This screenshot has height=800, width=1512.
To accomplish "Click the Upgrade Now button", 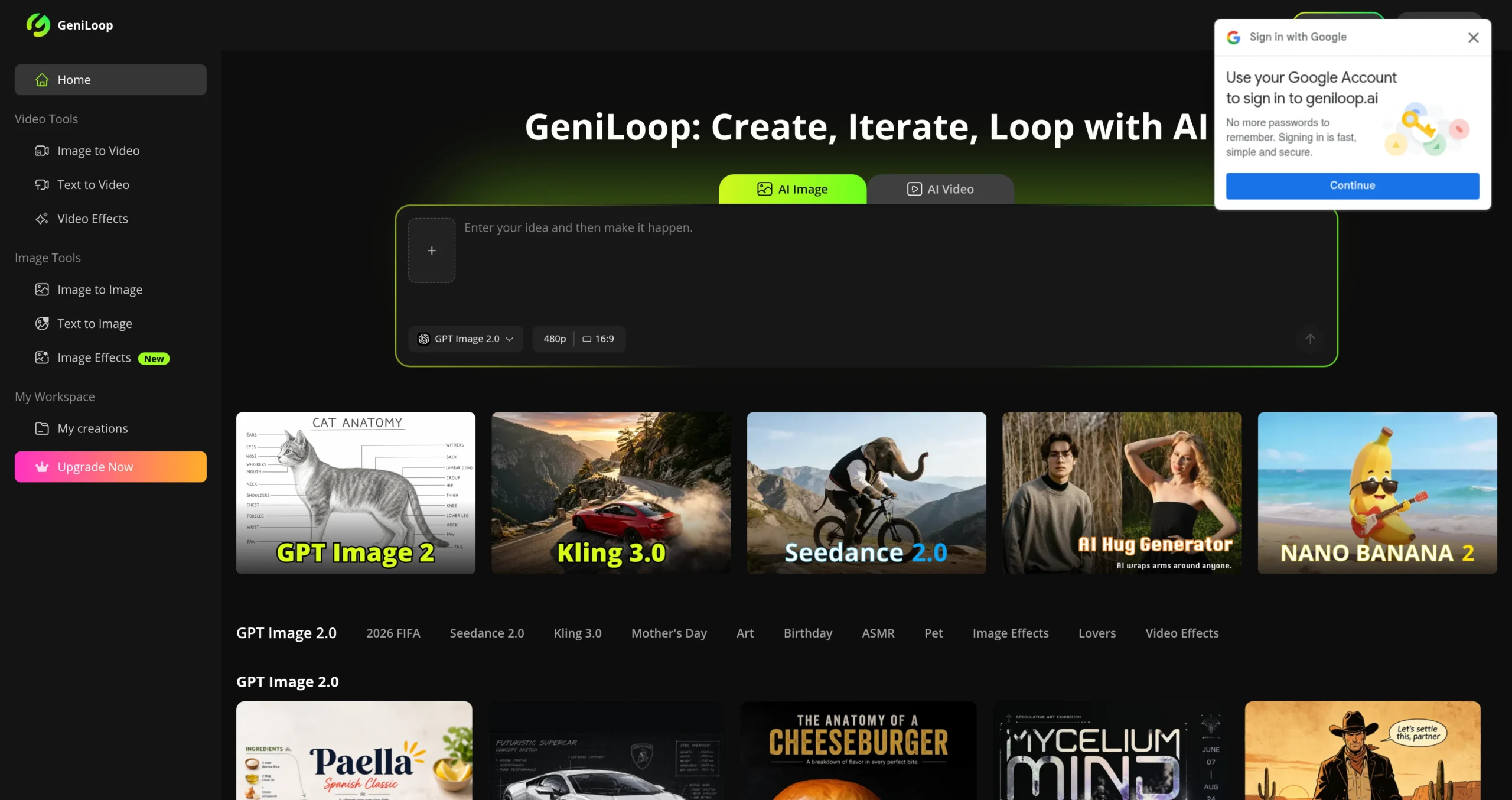I will pos(110,467).
